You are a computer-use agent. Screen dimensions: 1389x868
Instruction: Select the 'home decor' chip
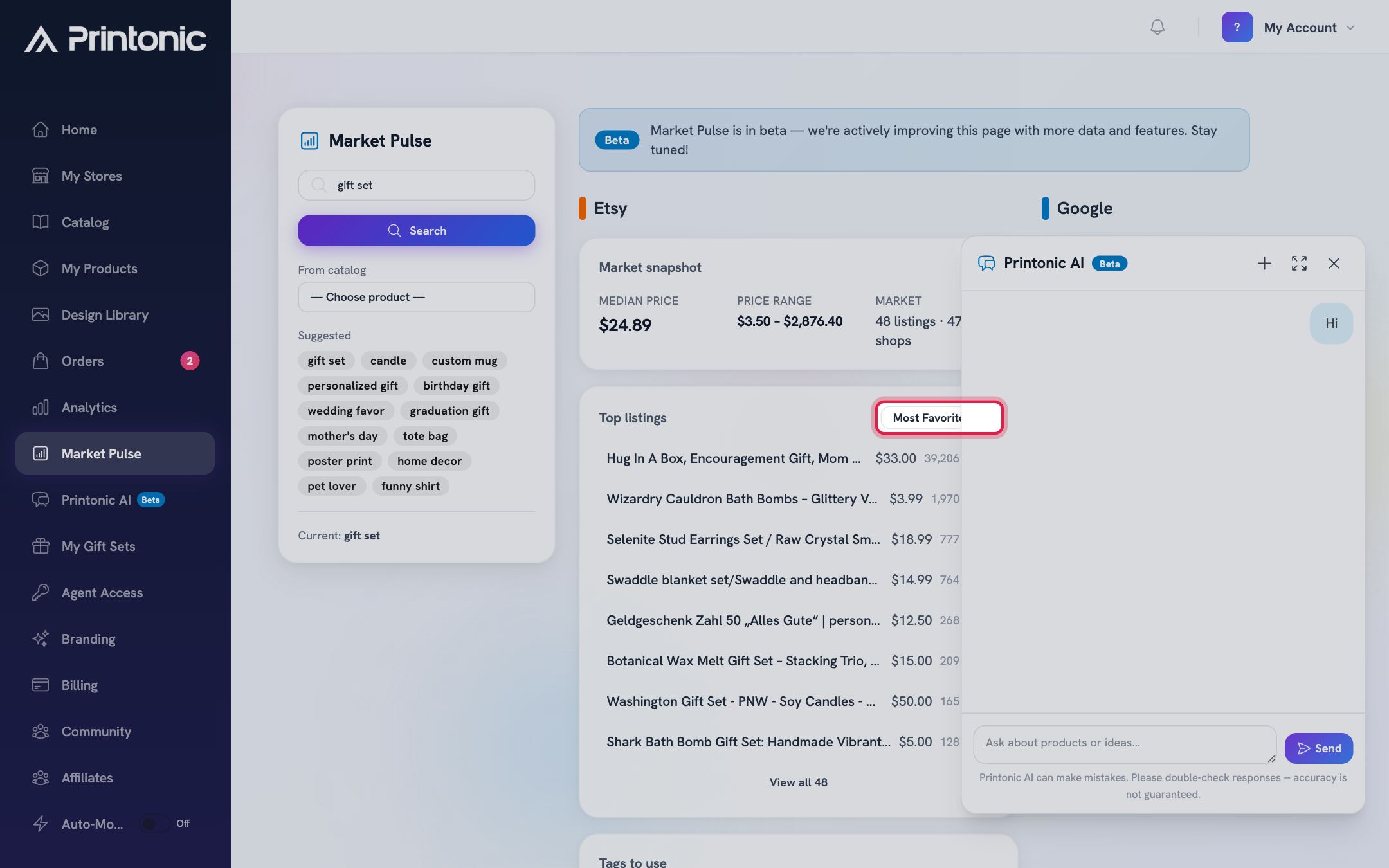(x=430, y=461)
